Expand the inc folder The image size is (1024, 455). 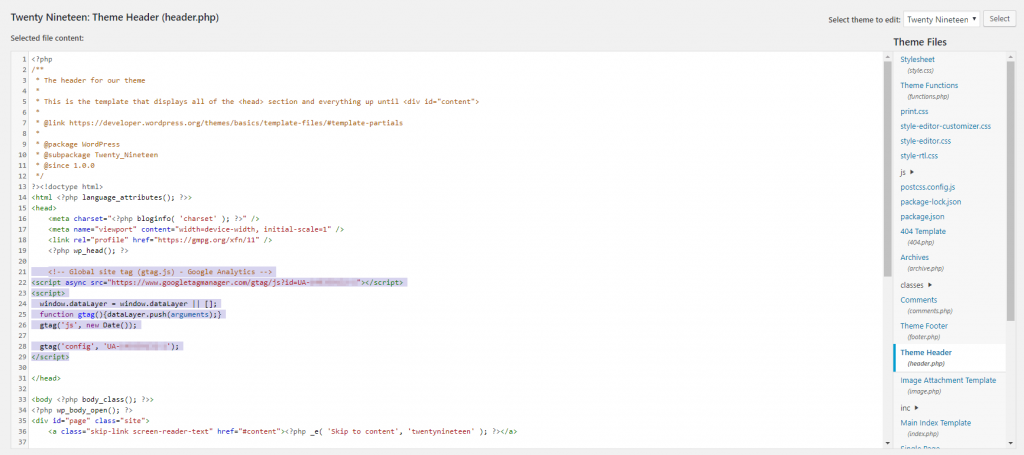click(x=918, y=408)
